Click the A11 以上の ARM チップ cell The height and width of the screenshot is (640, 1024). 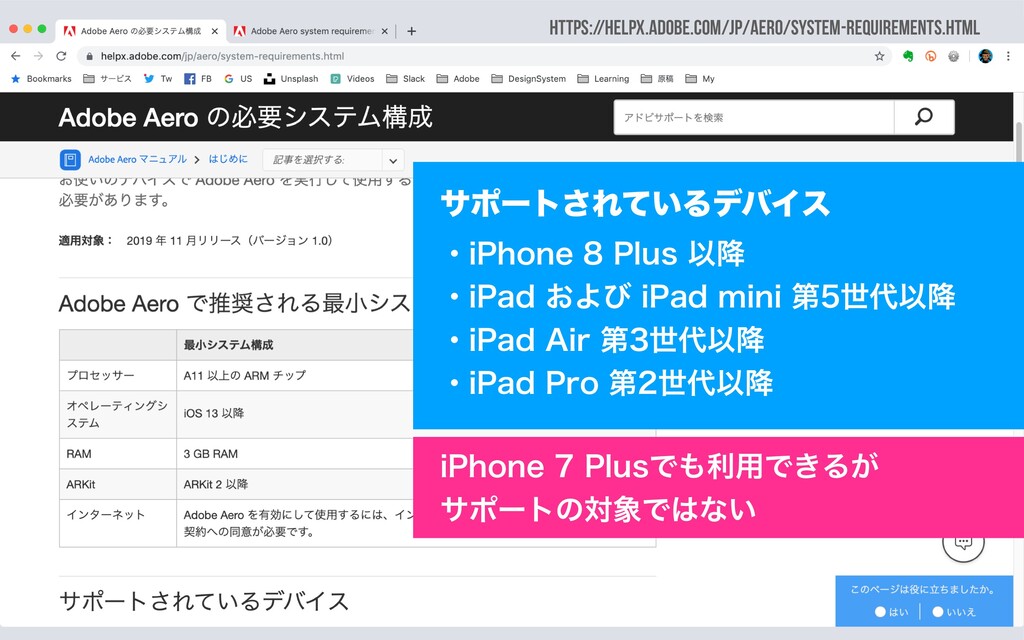(x=244, y=376)
